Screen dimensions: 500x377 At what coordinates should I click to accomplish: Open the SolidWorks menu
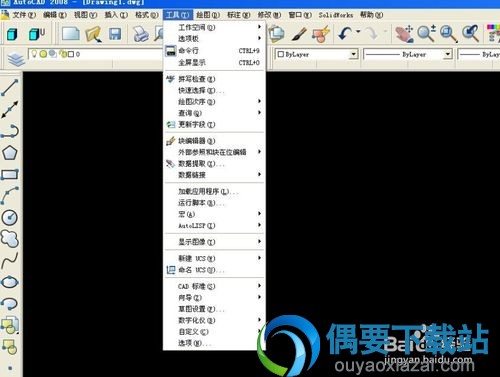click(335, 15)
